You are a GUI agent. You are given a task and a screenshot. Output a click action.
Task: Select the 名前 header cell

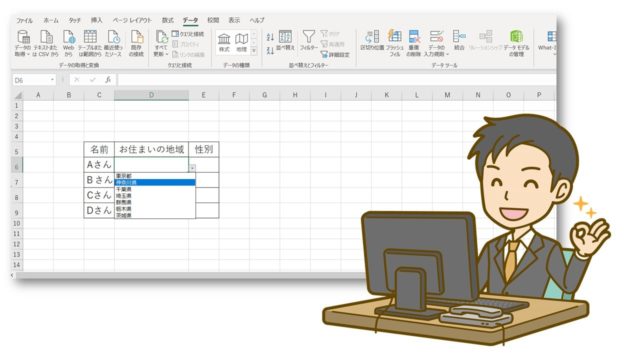99,149
